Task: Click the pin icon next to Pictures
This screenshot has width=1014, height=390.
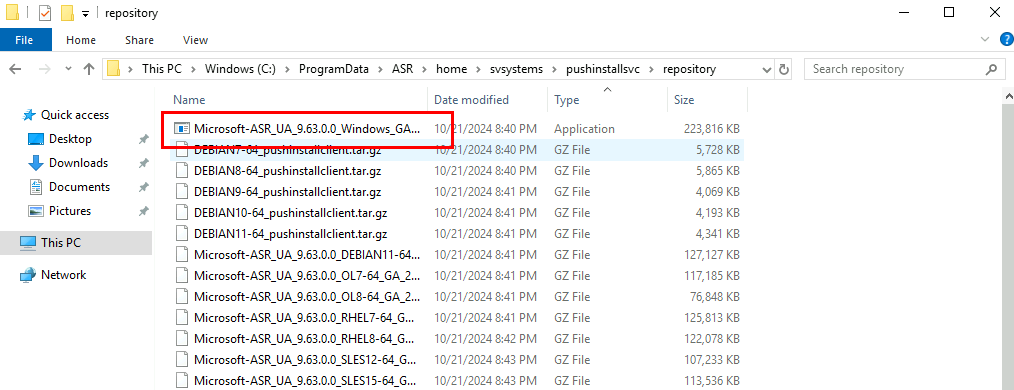Action: click(144, 211)
